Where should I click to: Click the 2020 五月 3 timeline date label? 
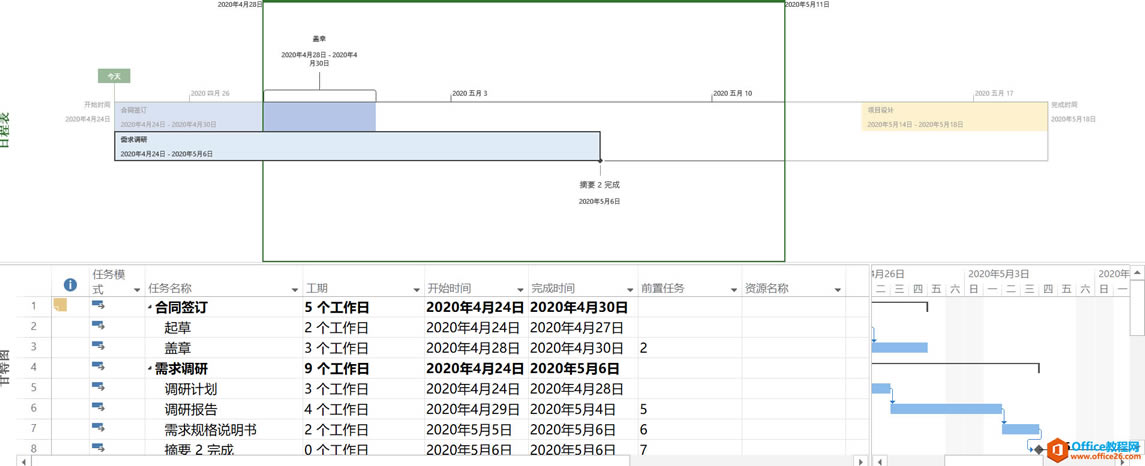(470, 93)
